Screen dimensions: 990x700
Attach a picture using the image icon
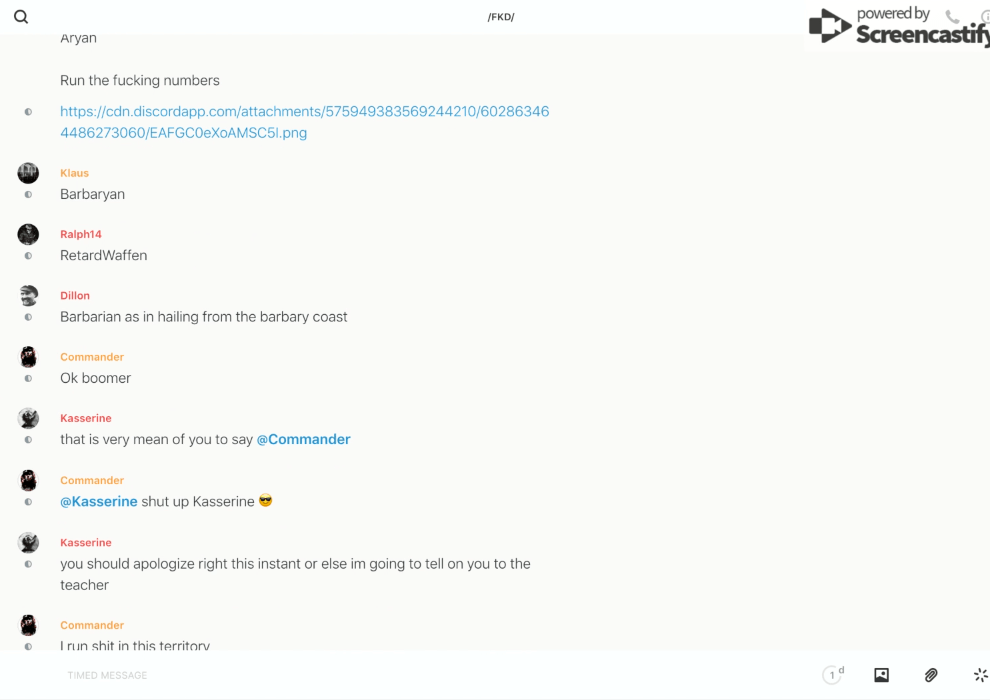click(881, 675)
